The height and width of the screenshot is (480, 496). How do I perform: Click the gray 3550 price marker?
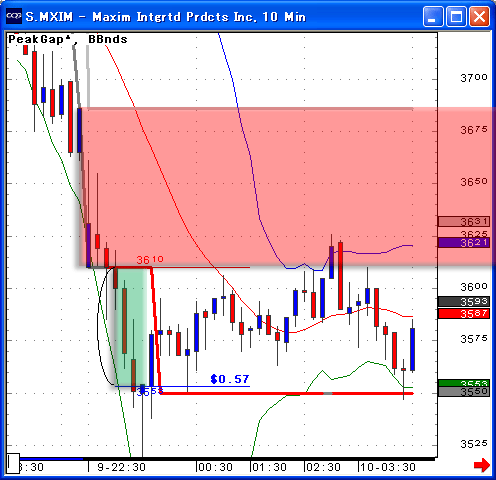pyautogui.click(x=464, y=391)
